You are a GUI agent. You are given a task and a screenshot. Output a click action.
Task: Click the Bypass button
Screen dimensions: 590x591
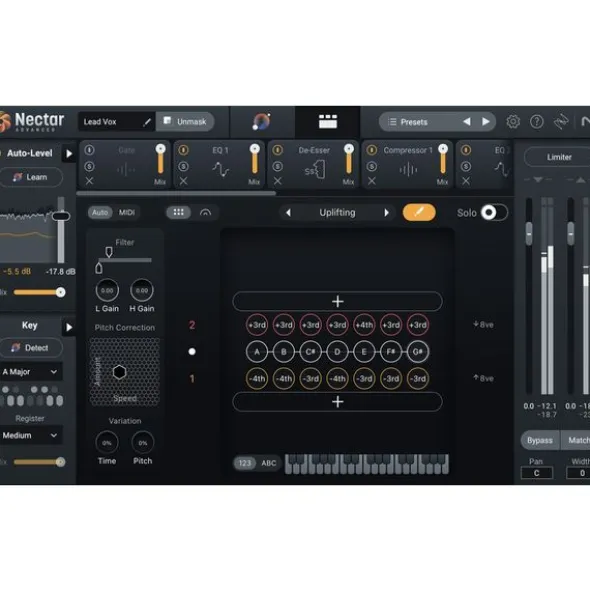540,440
